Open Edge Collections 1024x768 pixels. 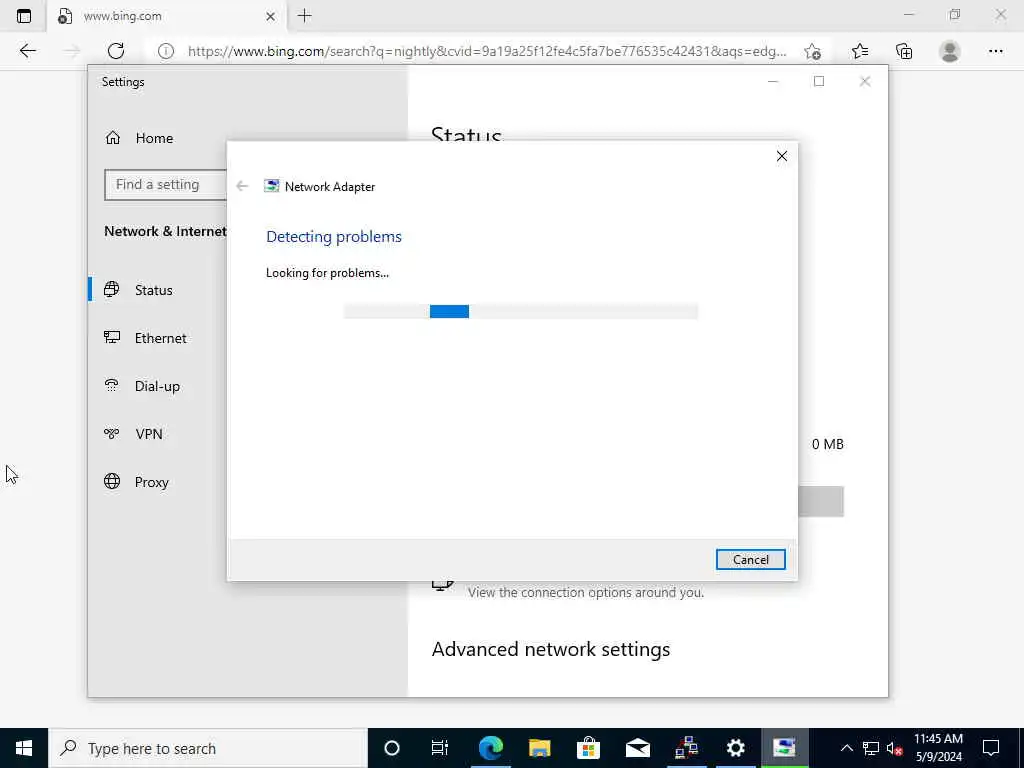point(904,51)
